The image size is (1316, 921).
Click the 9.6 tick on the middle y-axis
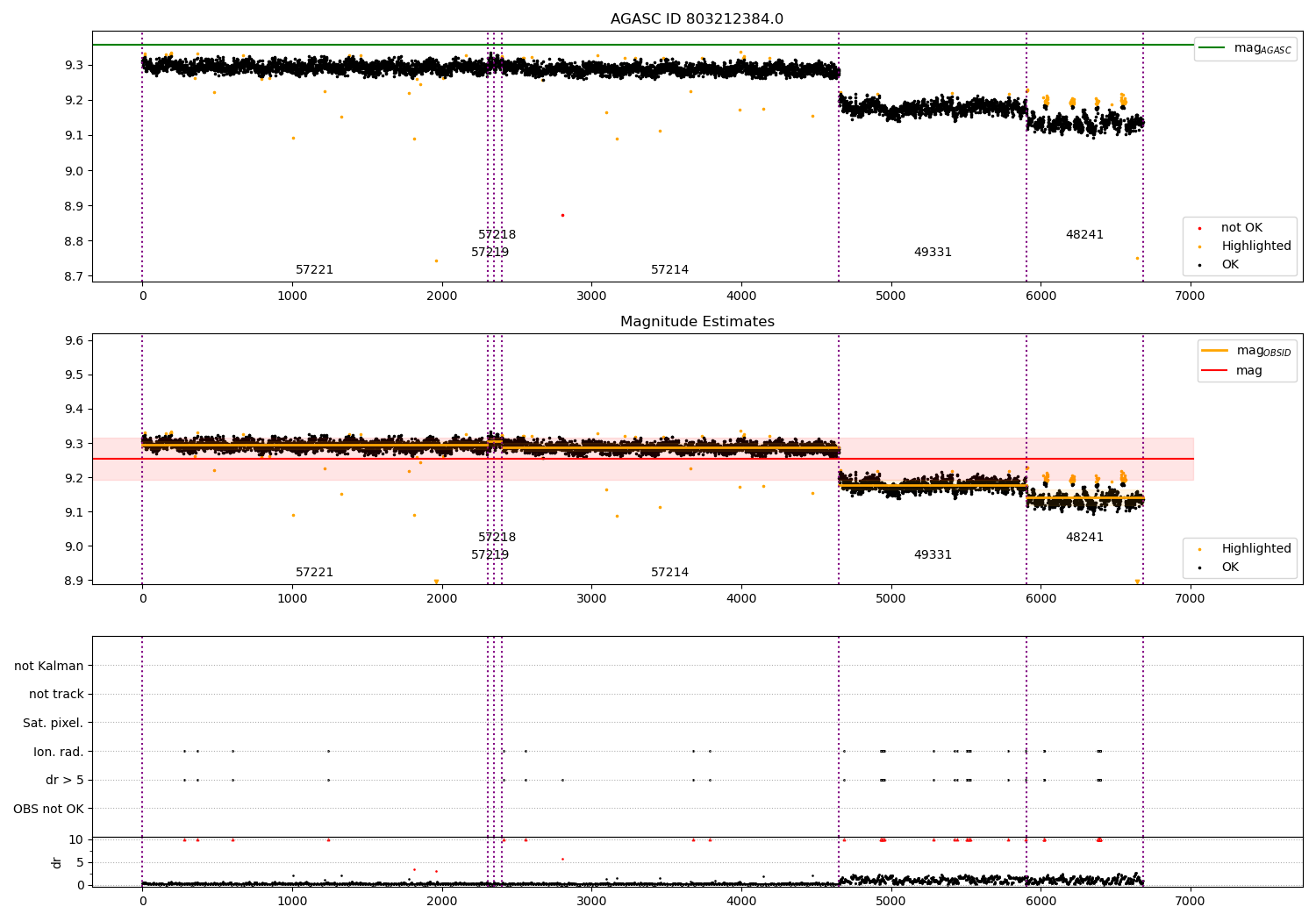point(74,340)
